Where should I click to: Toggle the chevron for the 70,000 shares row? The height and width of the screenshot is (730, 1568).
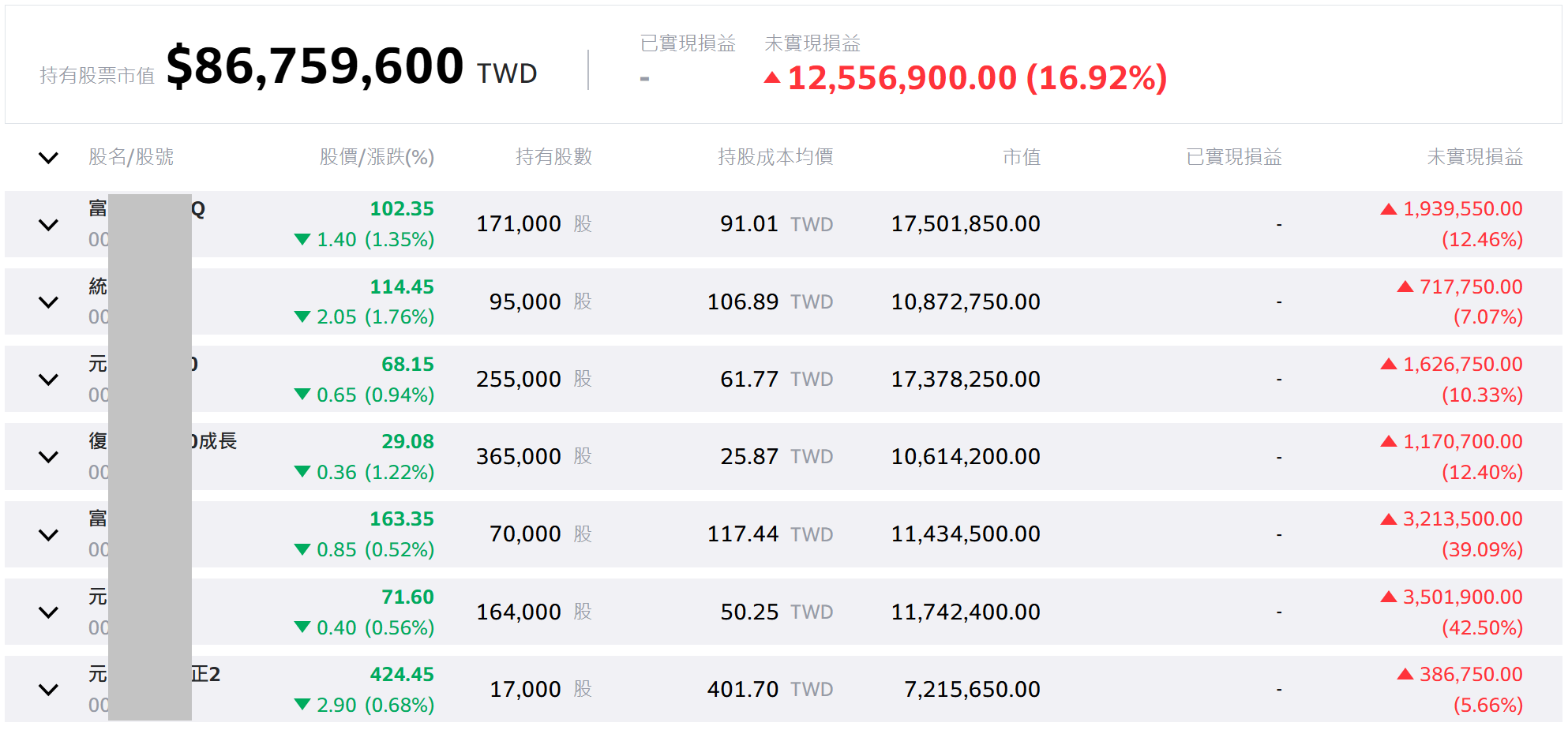48,535
